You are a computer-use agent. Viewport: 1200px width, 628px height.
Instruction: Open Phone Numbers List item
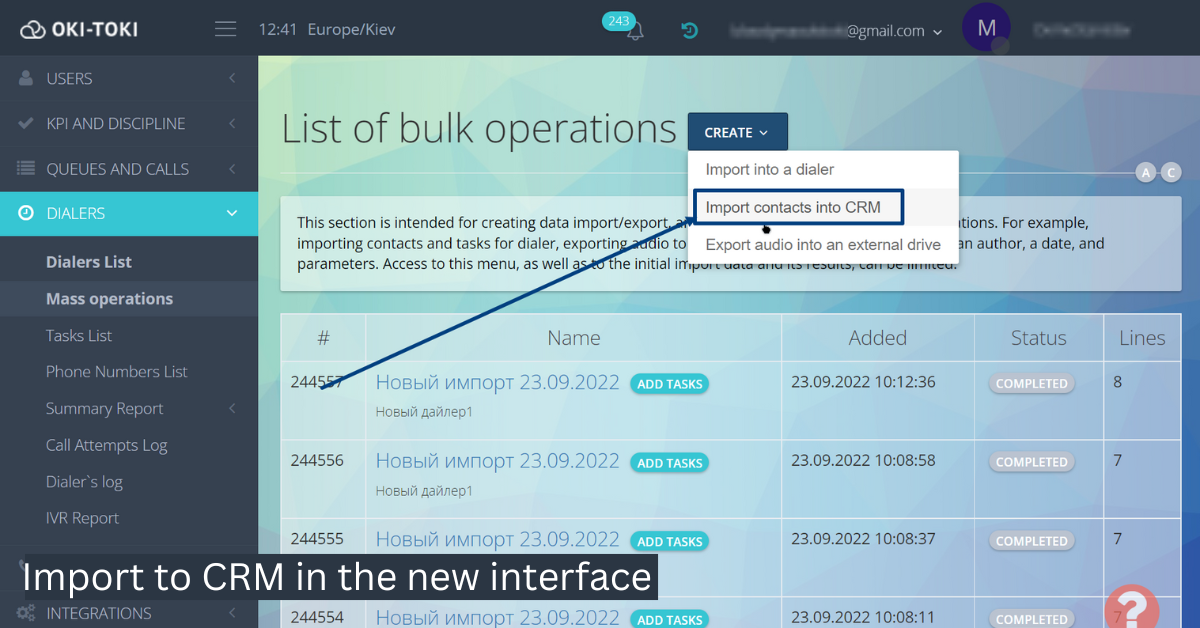(x=117, y=371)
